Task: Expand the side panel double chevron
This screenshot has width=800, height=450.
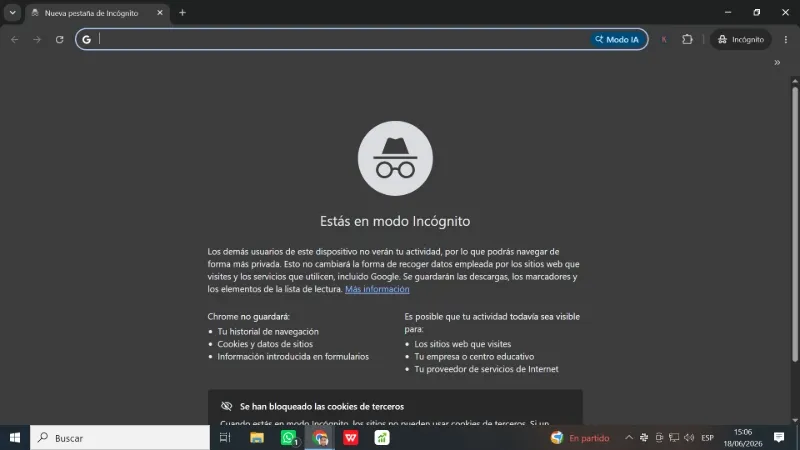Action: click(777, 63)
